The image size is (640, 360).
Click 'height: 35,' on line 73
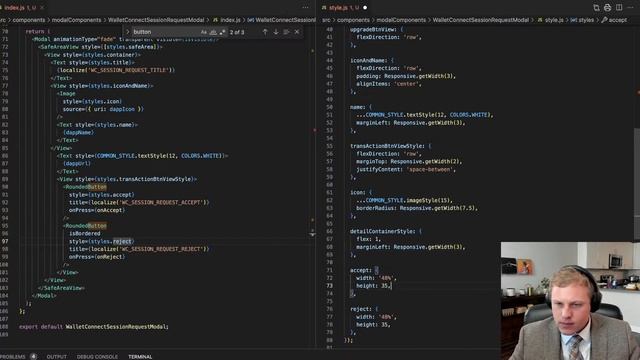click(373, 286)
